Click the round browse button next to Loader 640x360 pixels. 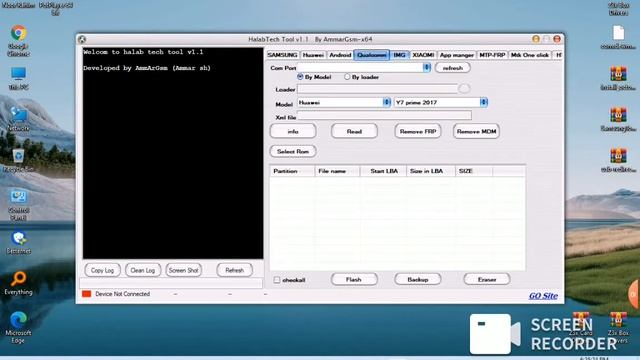(464, 88)
